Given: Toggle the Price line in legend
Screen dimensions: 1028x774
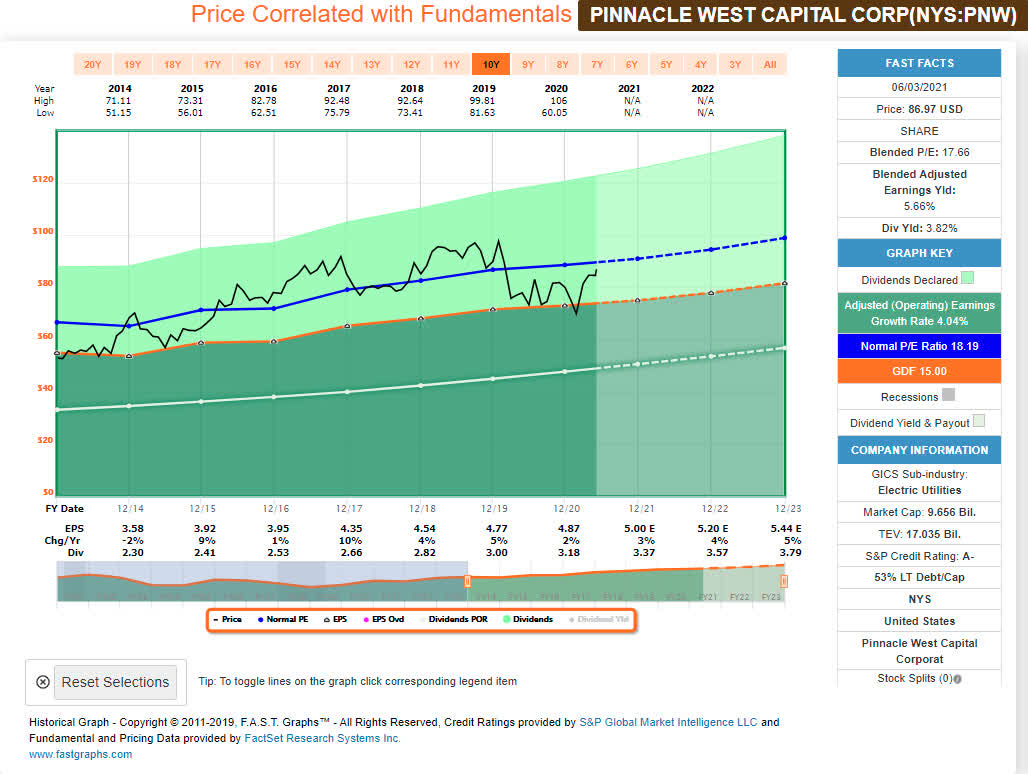Looking at the screenshot, I should click(227, 619).
